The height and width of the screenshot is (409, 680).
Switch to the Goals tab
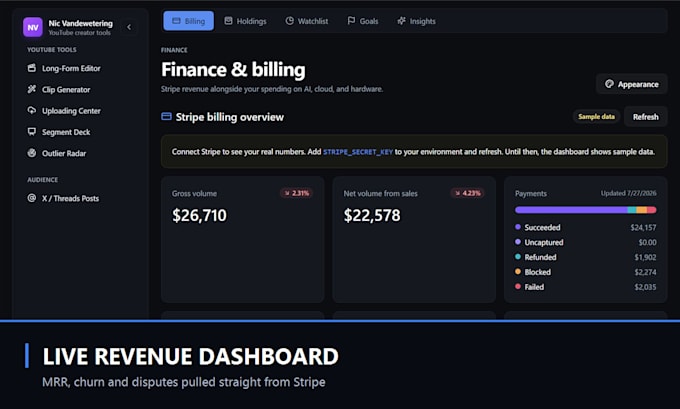[x=363, y=21]
